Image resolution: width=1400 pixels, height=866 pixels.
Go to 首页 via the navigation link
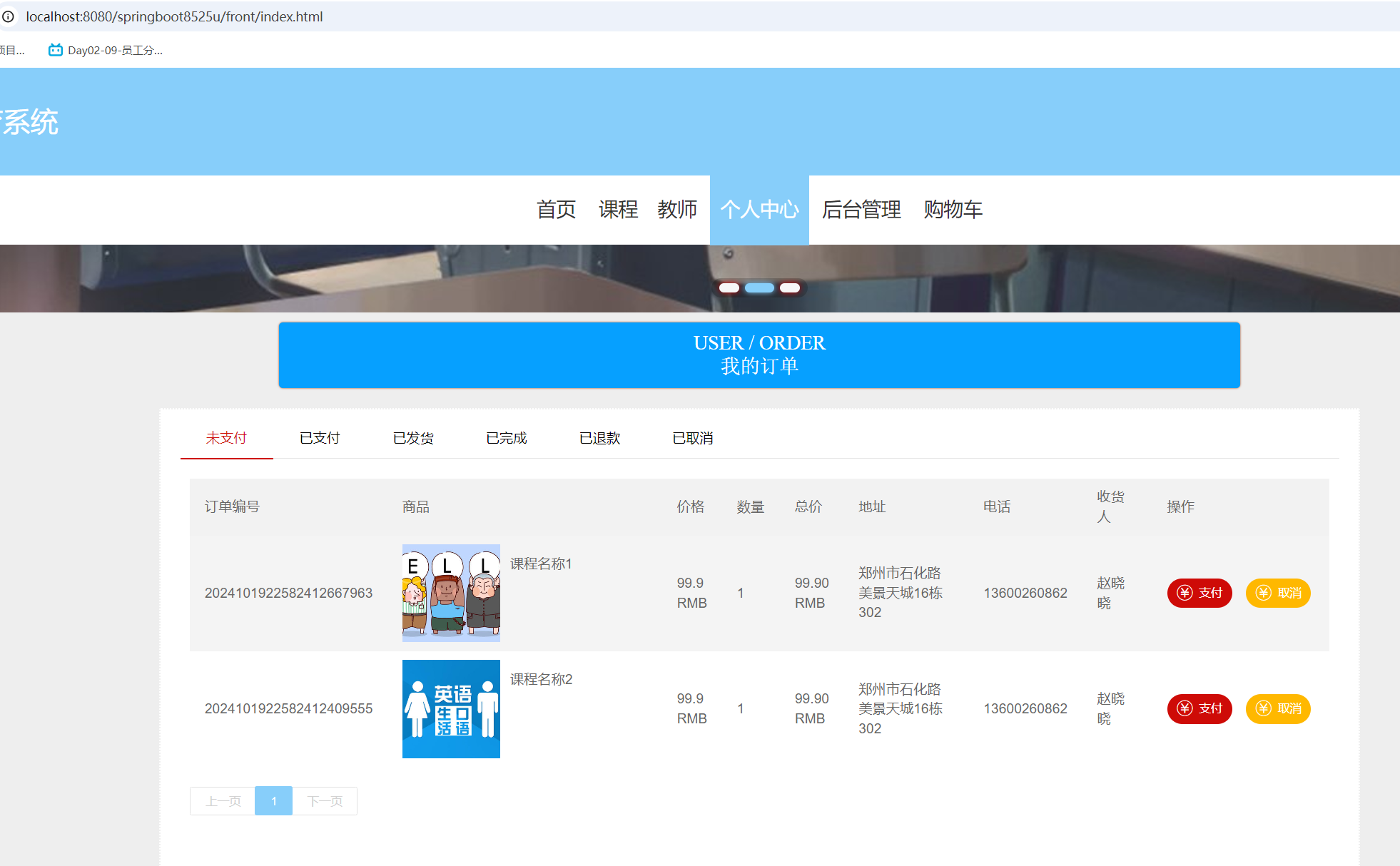pos(557,210)
